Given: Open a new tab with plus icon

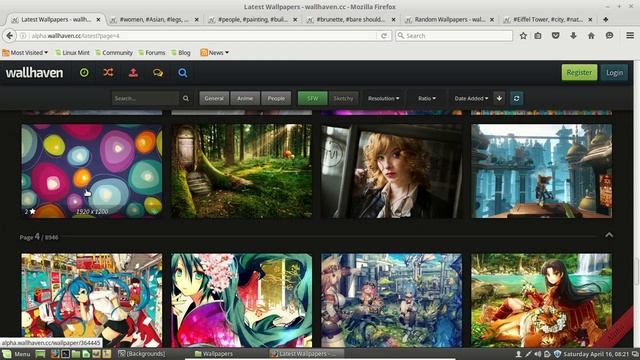Looking at the screenshot, I should [x=606, y=19].
